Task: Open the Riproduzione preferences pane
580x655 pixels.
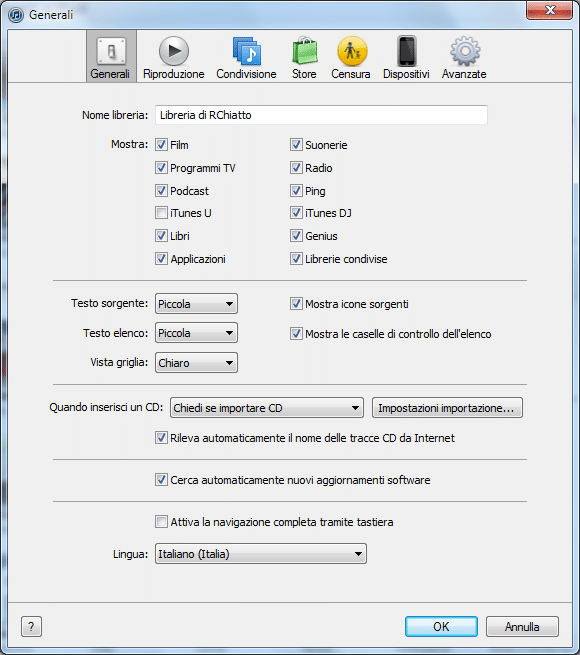Action: (x=173, y=58)
